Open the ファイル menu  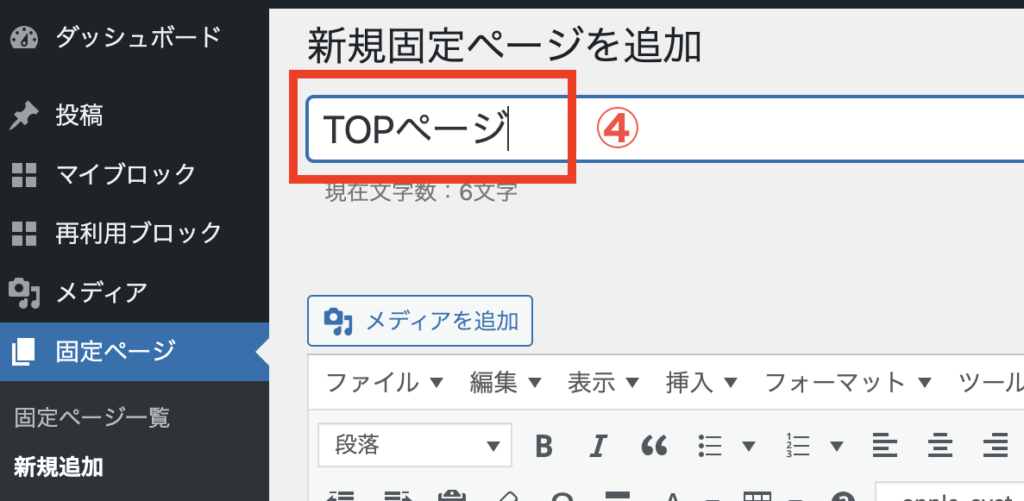pos(385,383)
